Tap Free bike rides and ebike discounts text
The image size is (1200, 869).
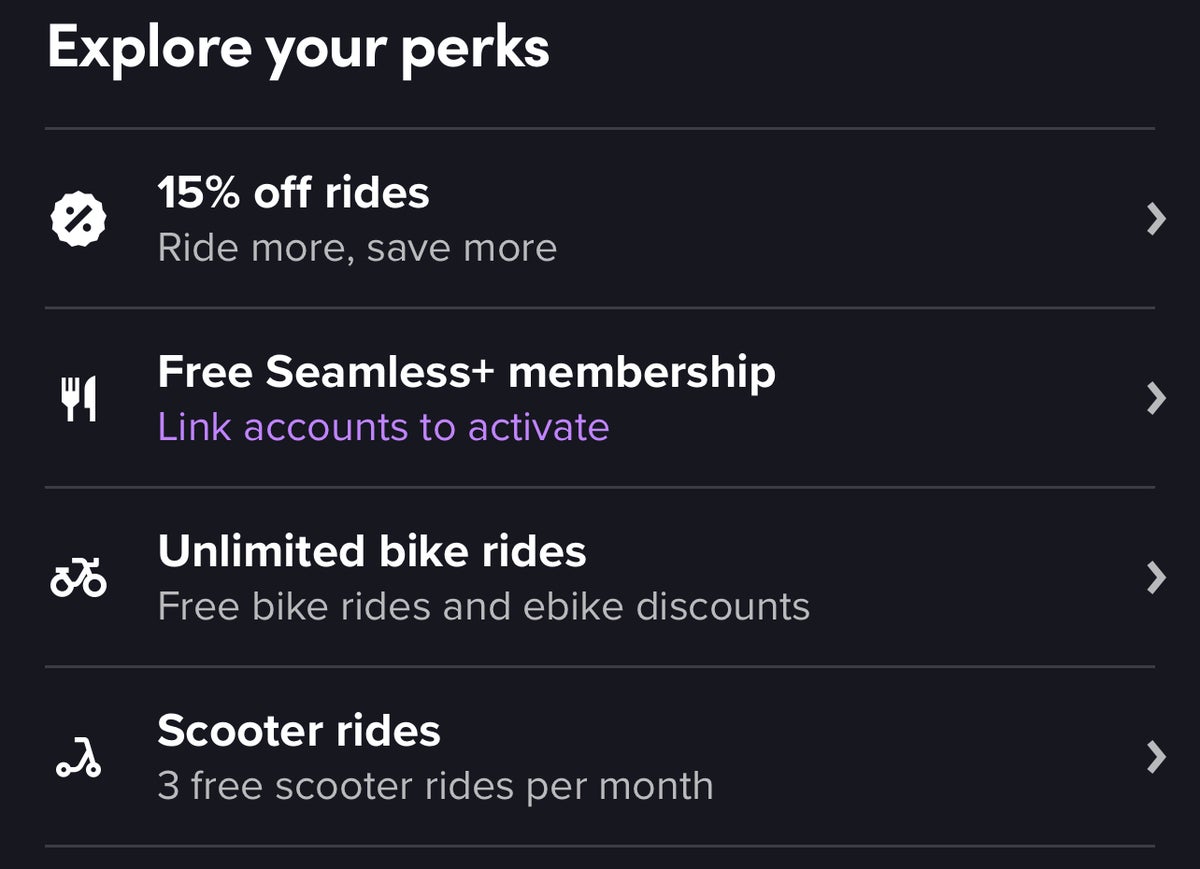483,607
